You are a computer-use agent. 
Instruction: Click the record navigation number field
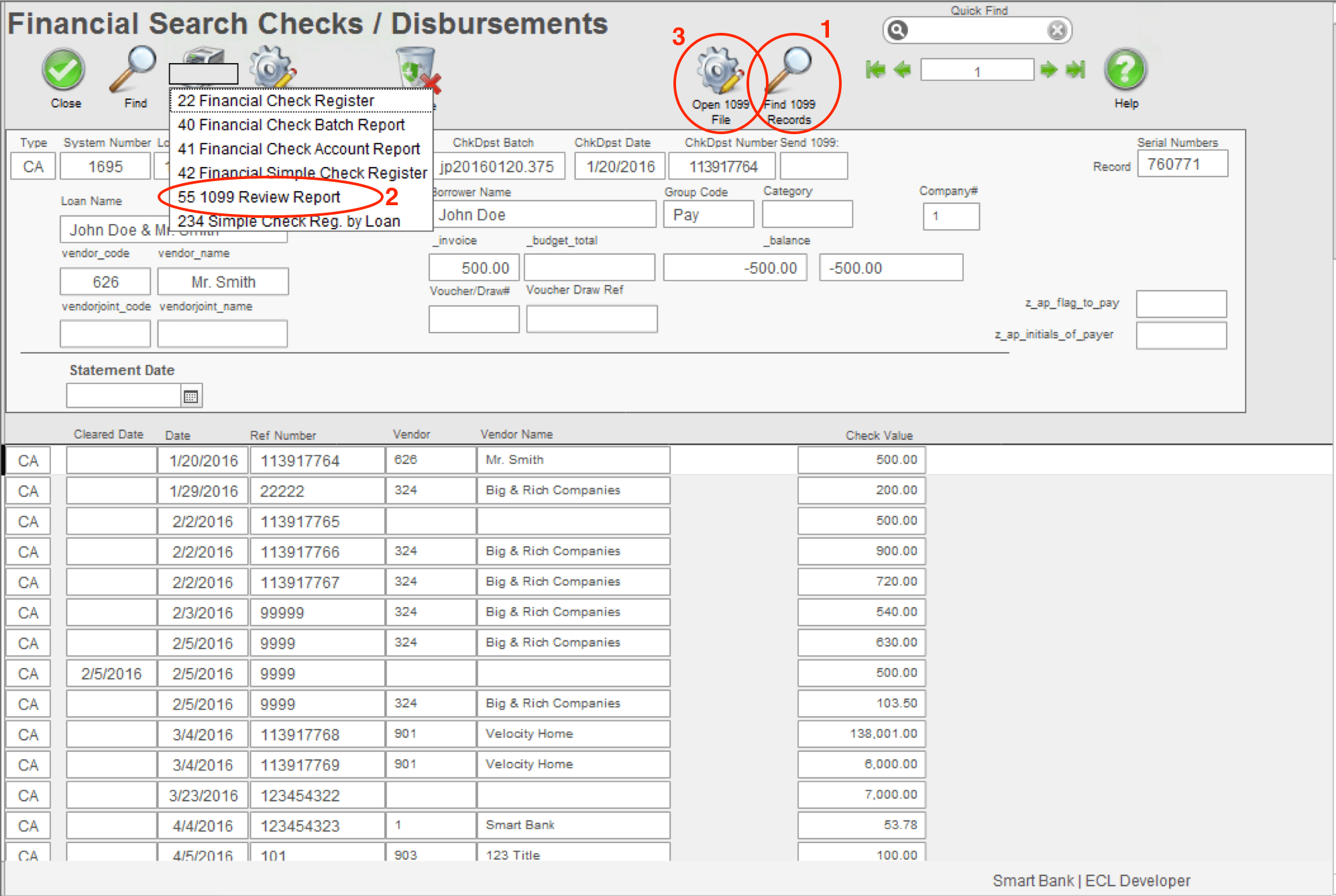(x=976, y=69)
